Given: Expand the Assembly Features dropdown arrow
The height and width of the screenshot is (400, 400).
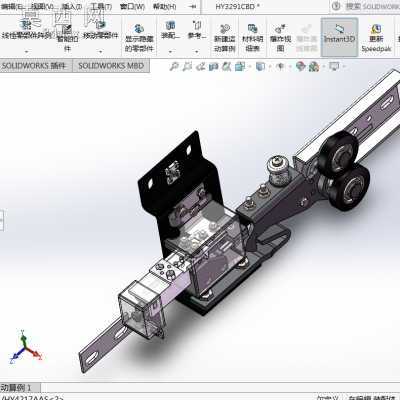Looking at the screenshot, I should 170,51.
